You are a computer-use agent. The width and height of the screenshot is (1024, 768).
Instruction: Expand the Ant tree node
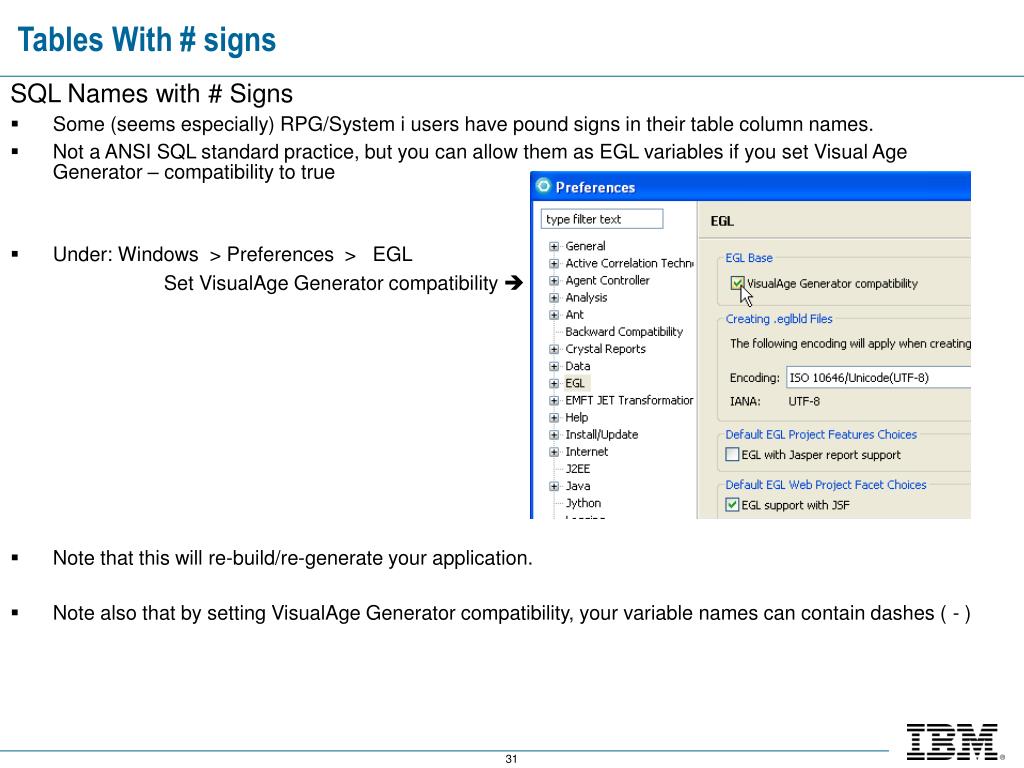pyautogui.click(x=554, y=315)
